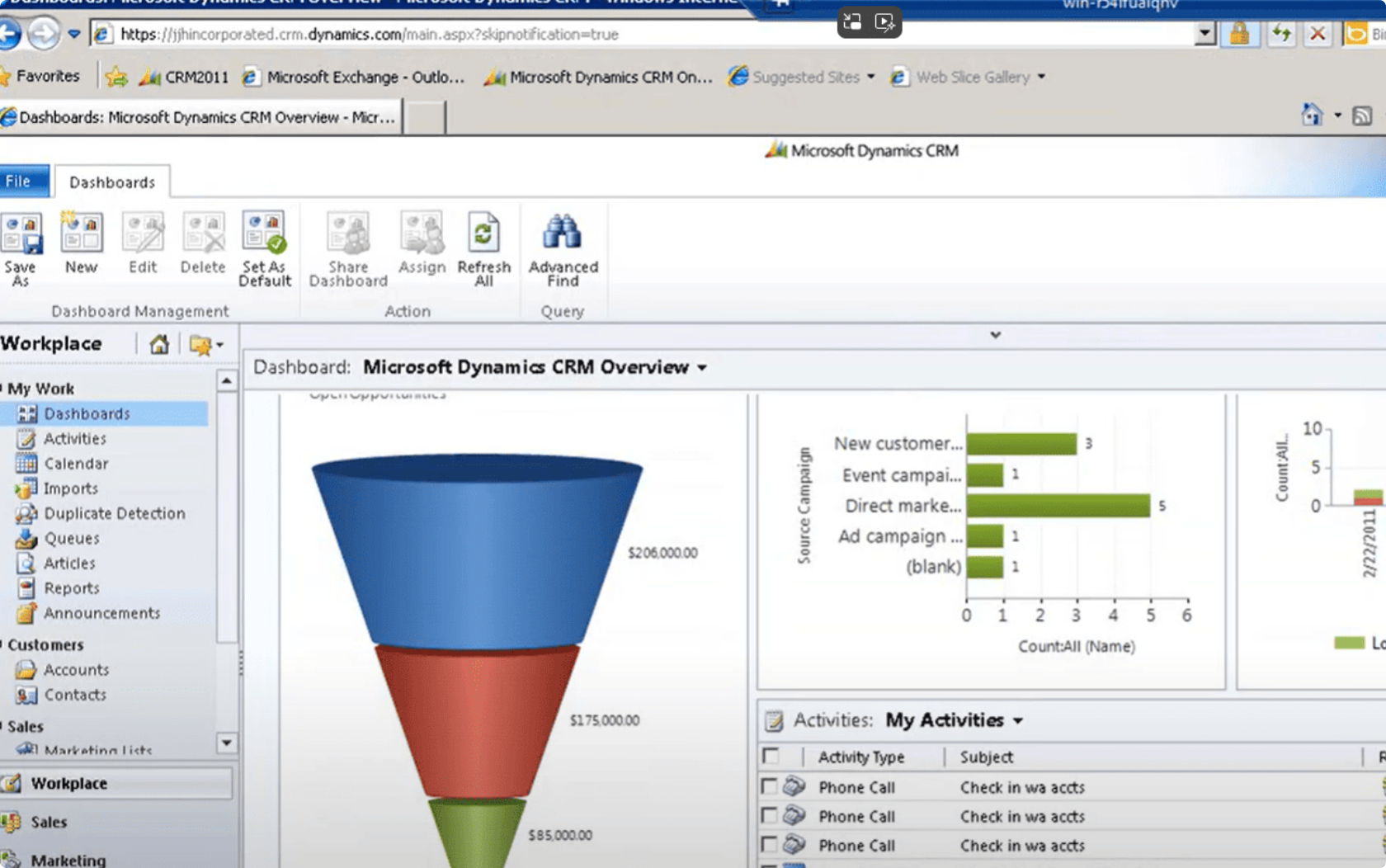Open Accounts under Customers
This screenshot has height=868, width=1386.
[x=76, y=670]
